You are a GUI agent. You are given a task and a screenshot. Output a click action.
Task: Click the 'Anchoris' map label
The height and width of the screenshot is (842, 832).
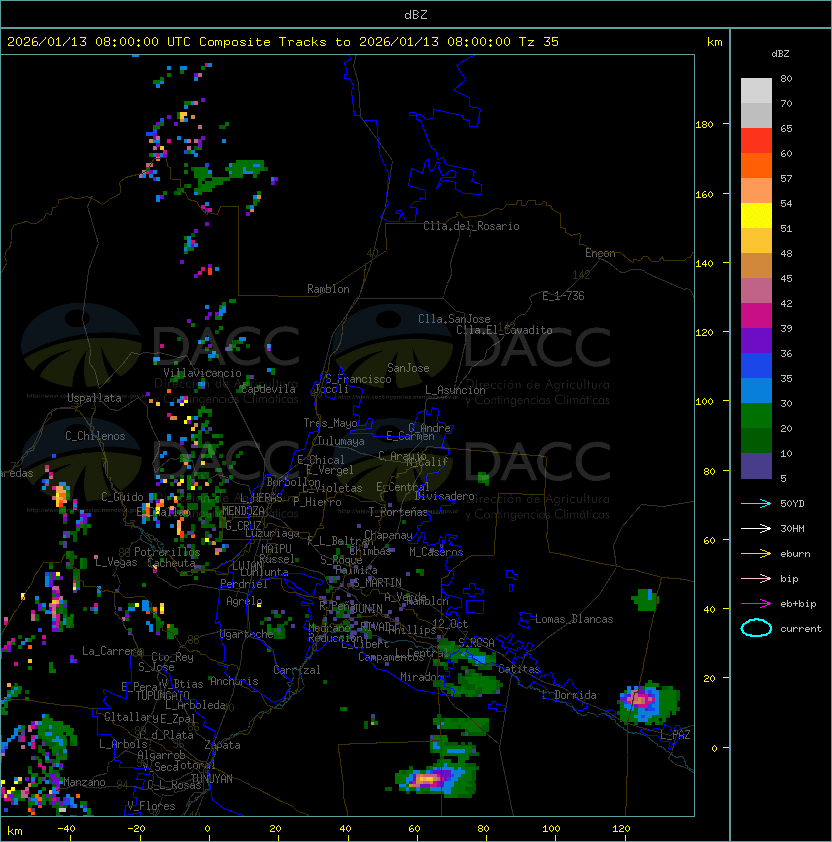[234, 681]
